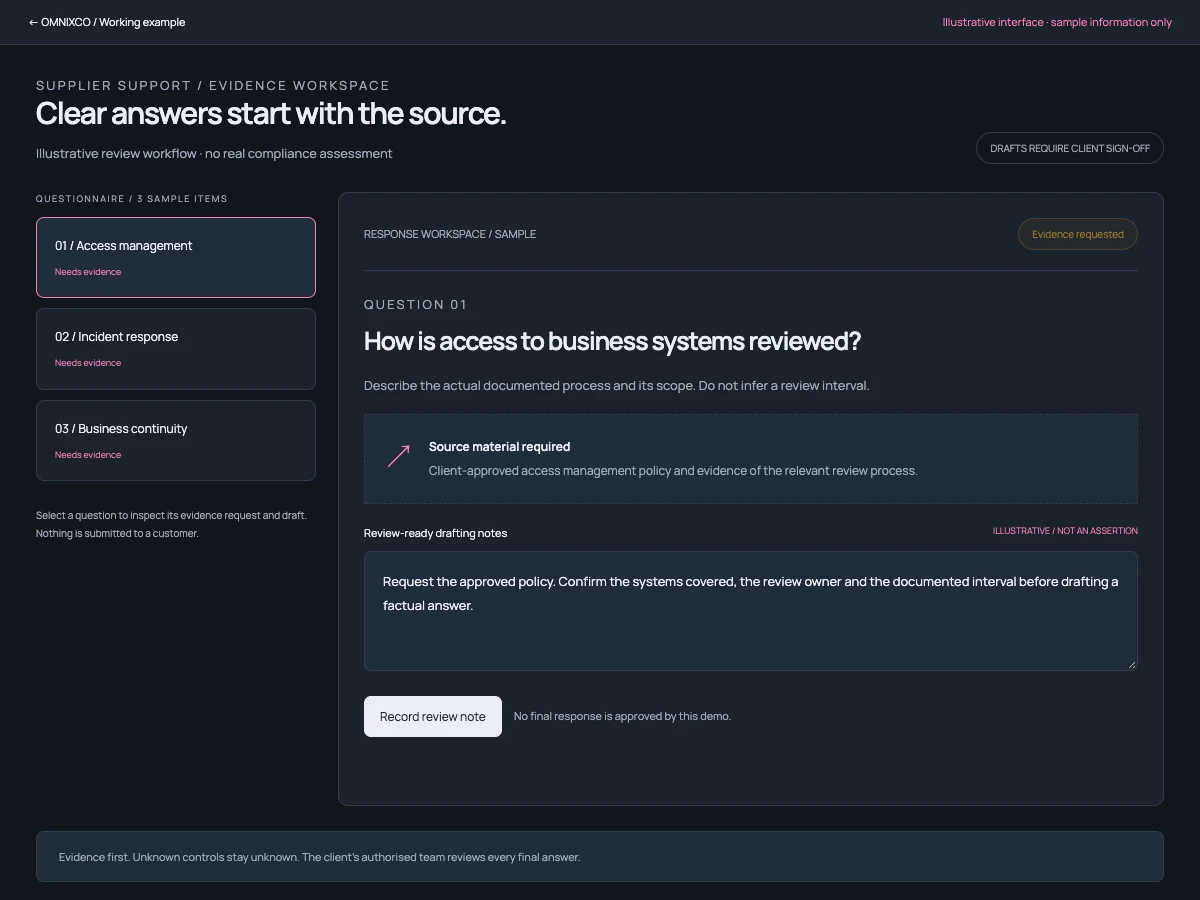Screen dimensions: 1200x900
Task: Click 'Illustrative interface · sample information only' text
Action: coord(1057,22)
